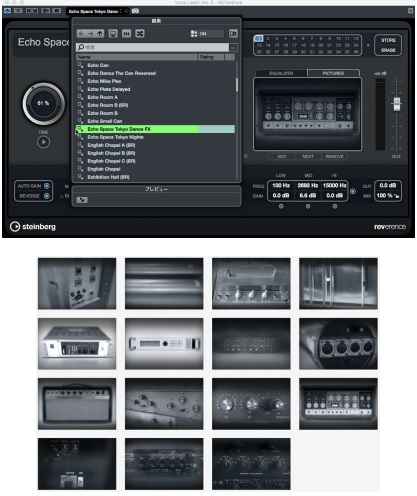Open the camera snapshot icon in header
This screenshot has height=496, width=417.
(135, 11)
